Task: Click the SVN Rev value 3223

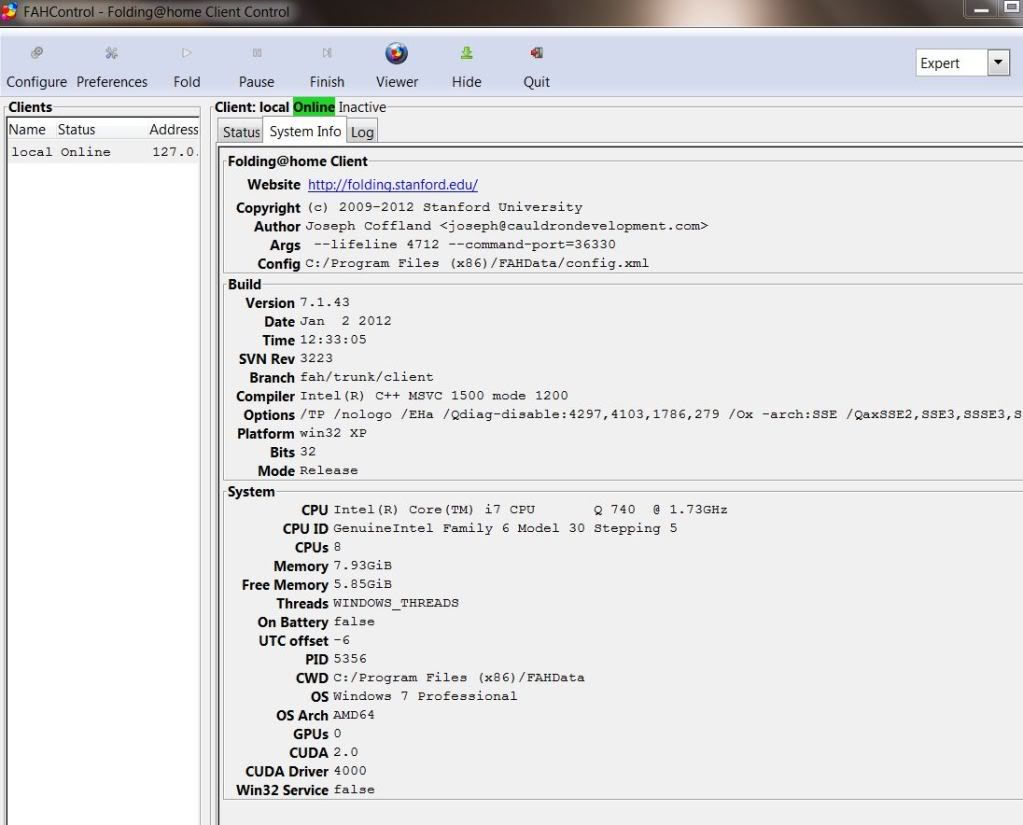Action: point(316,359)
